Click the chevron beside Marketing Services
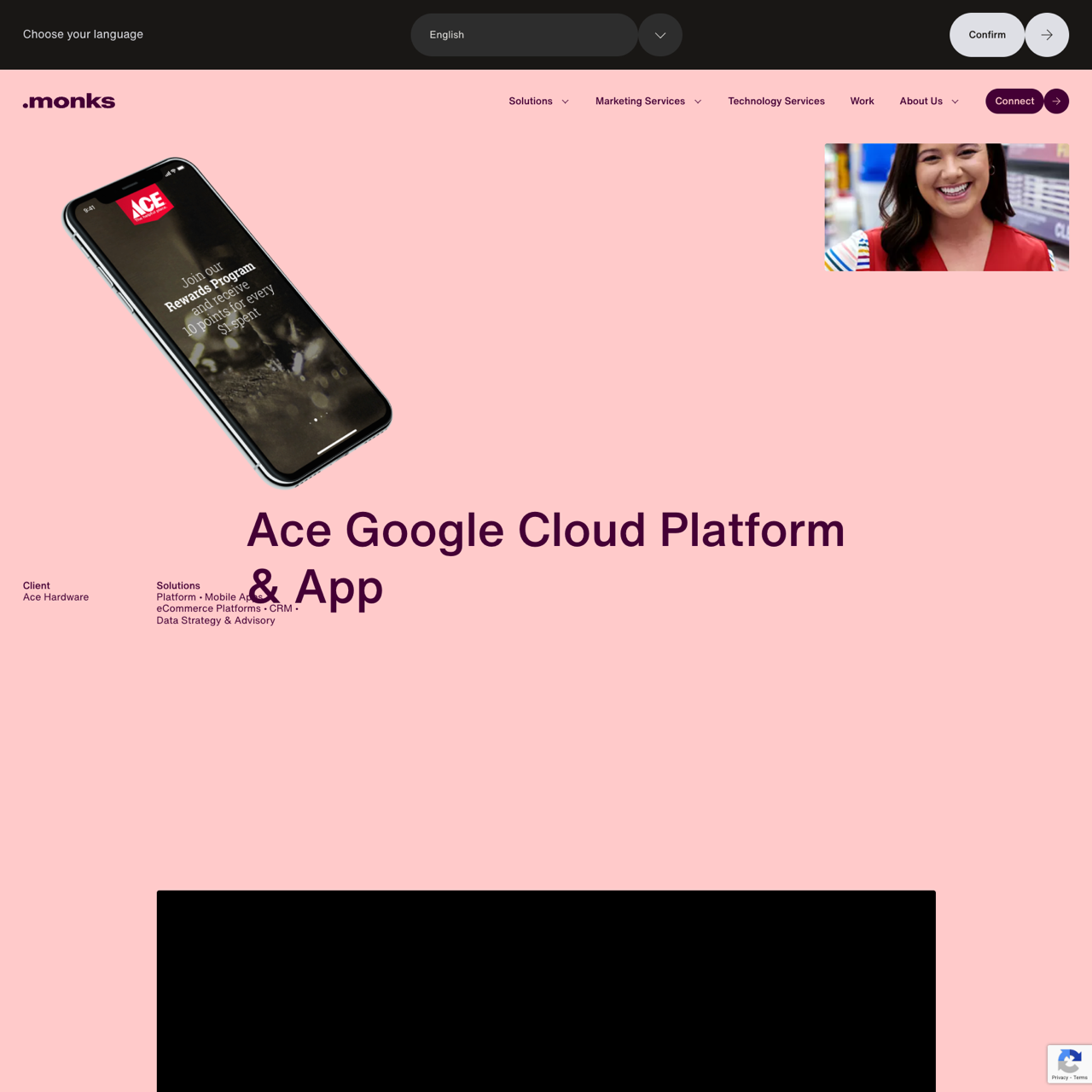Viewport: 1092px width, 1092px height. point(698,102)
